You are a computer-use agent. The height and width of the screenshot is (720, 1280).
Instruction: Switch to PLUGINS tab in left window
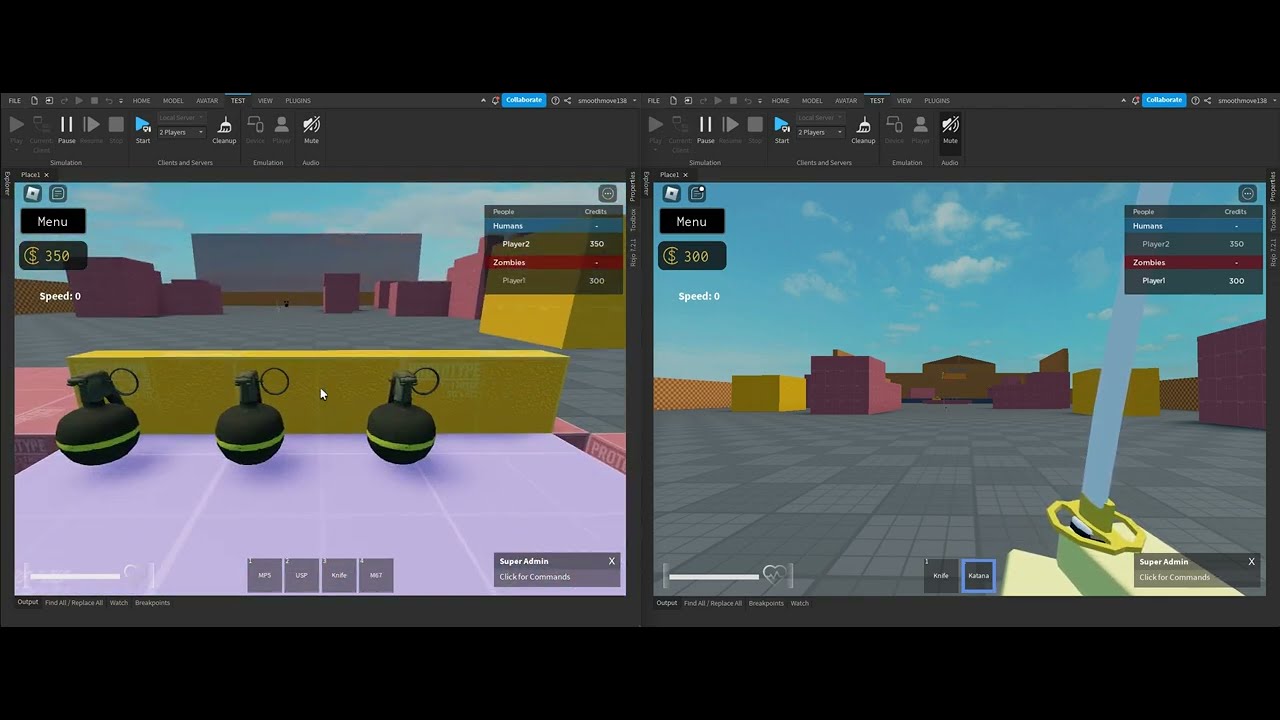[298, 100]
